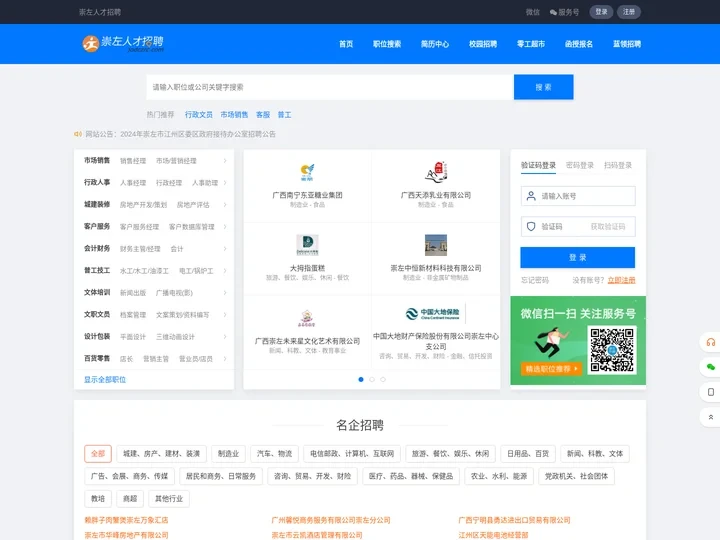Select the 教培 filter tag

click(98, 499)
